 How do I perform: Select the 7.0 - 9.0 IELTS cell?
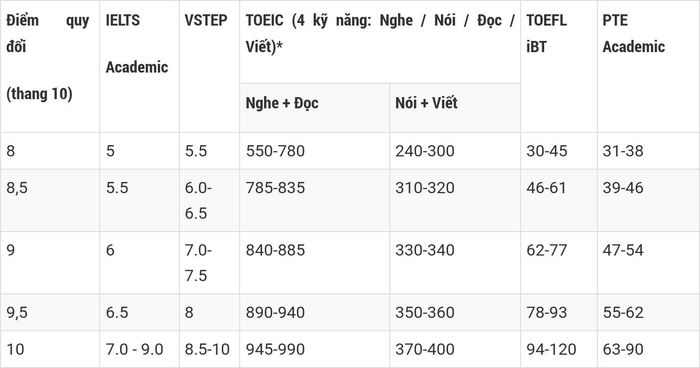point(139,349)
